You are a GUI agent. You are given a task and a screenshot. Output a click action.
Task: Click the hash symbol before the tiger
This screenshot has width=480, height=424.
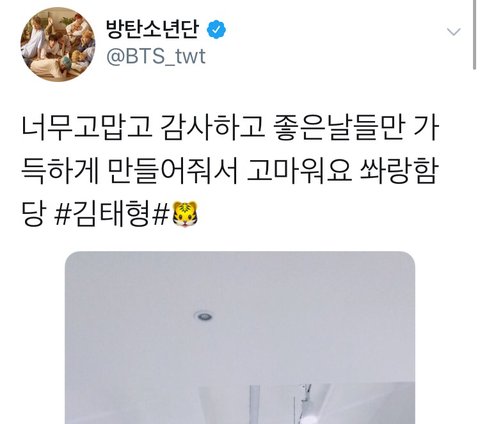[x=160, y=214]
